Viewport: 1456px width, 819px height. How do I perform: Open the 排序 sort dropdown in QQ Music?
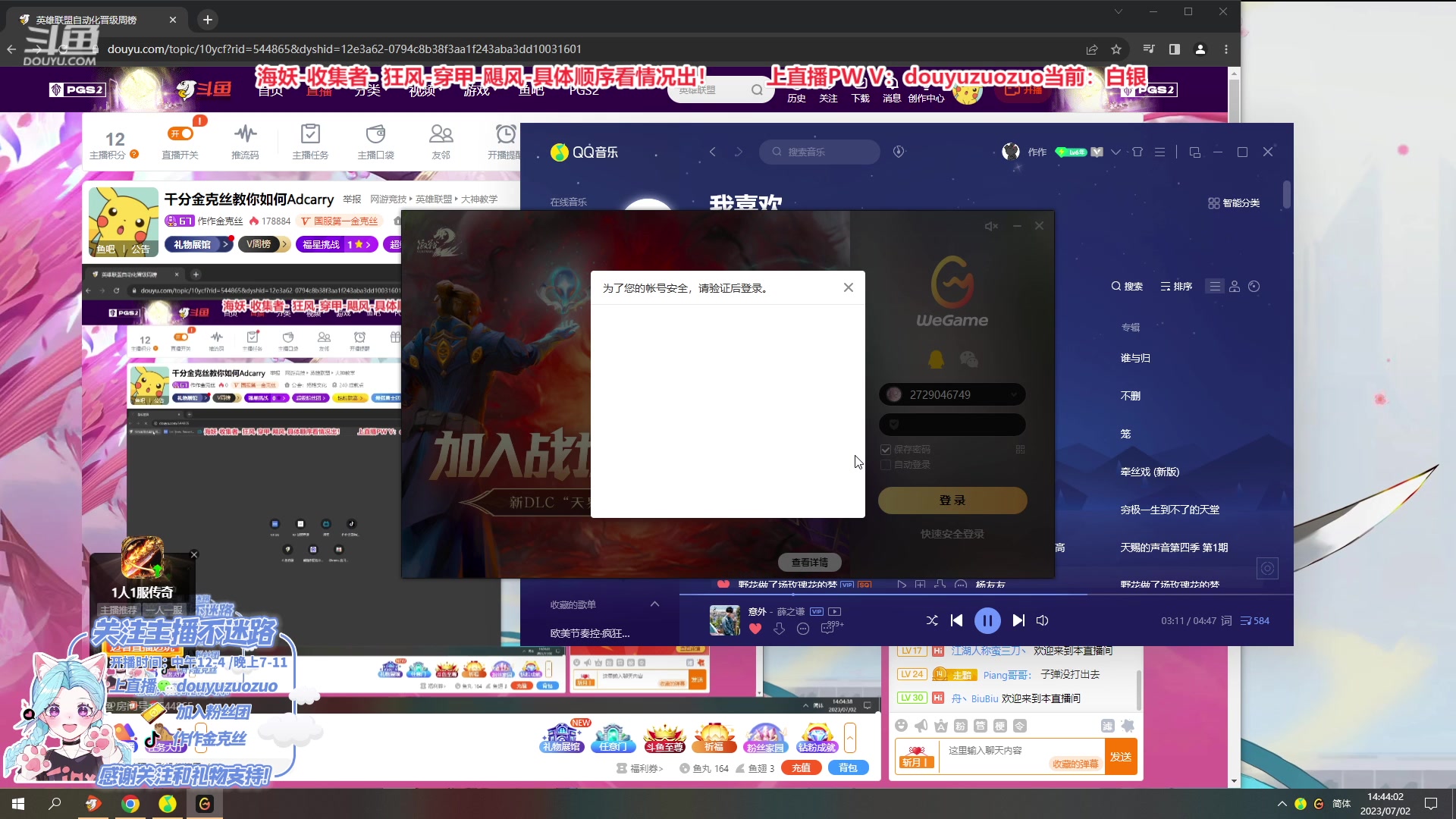1176,287
